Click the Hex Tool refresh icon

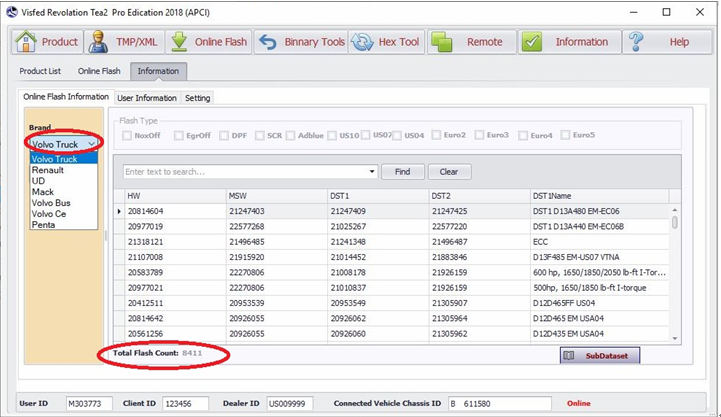point(362,42)
